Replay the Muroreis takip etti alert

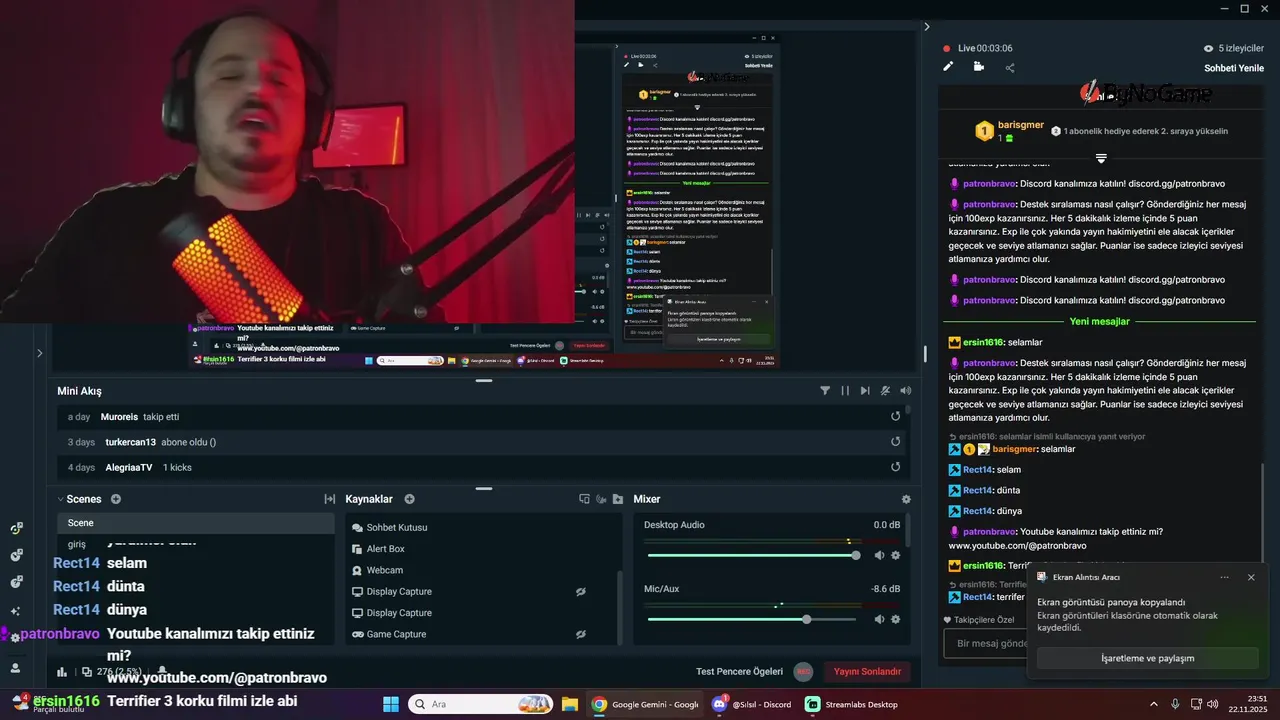(896, 416)
